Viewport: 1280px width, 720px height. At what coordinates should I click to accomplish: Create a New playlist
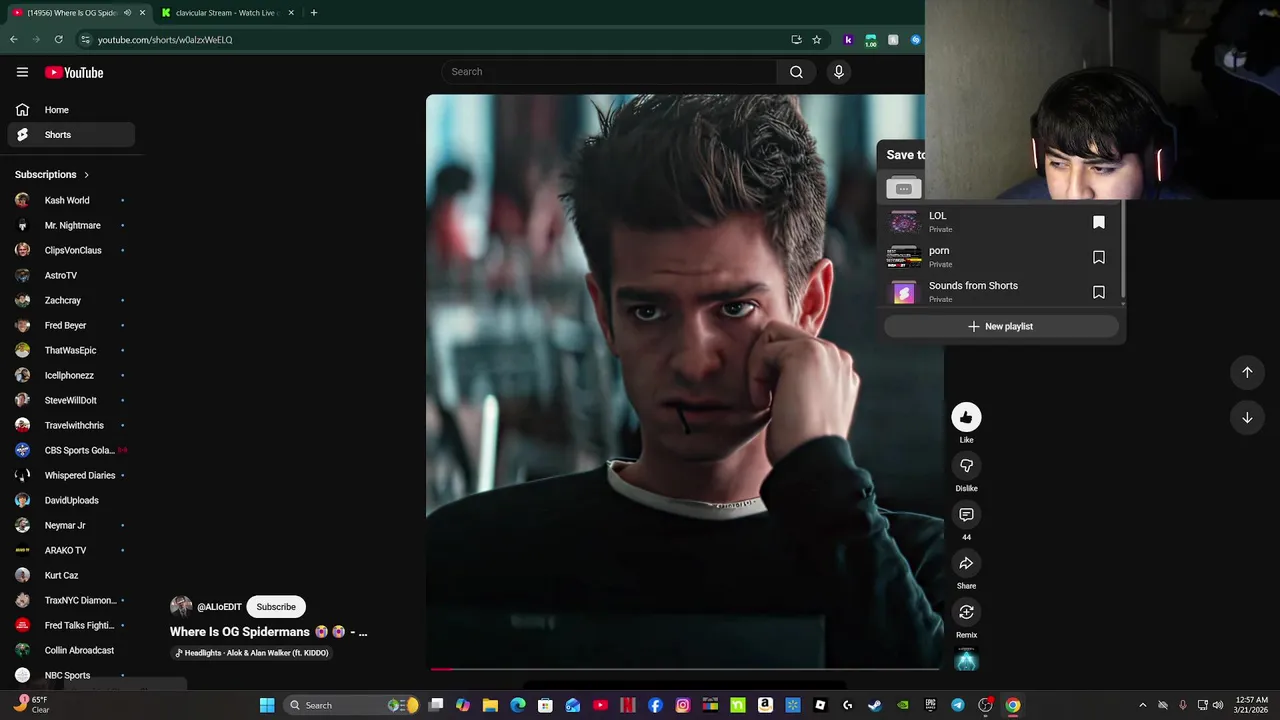point(1000,326)
